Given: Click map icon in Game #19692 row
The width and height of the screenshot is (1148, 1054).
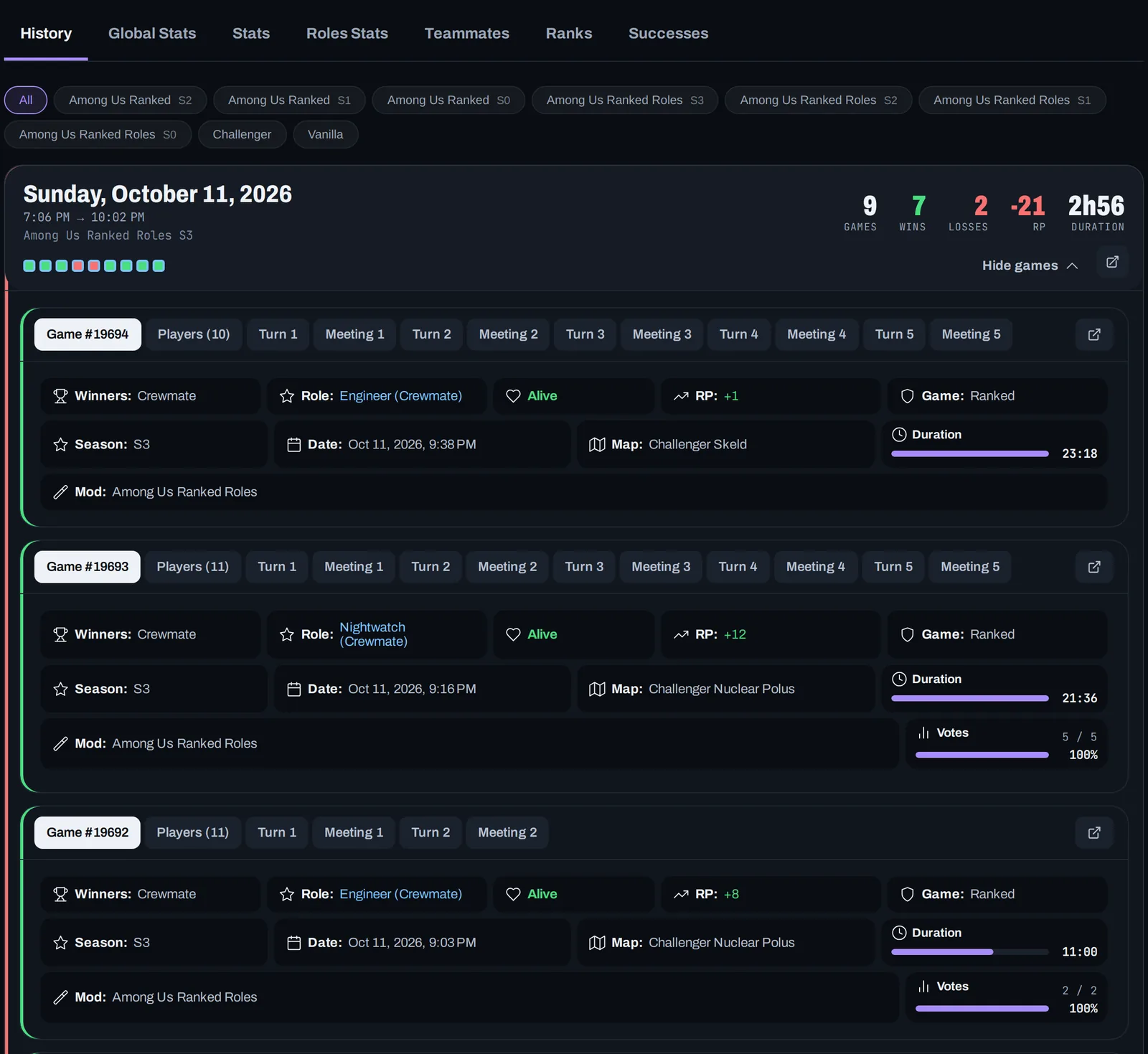Looking at the screenshot, I should click(597, 943).
